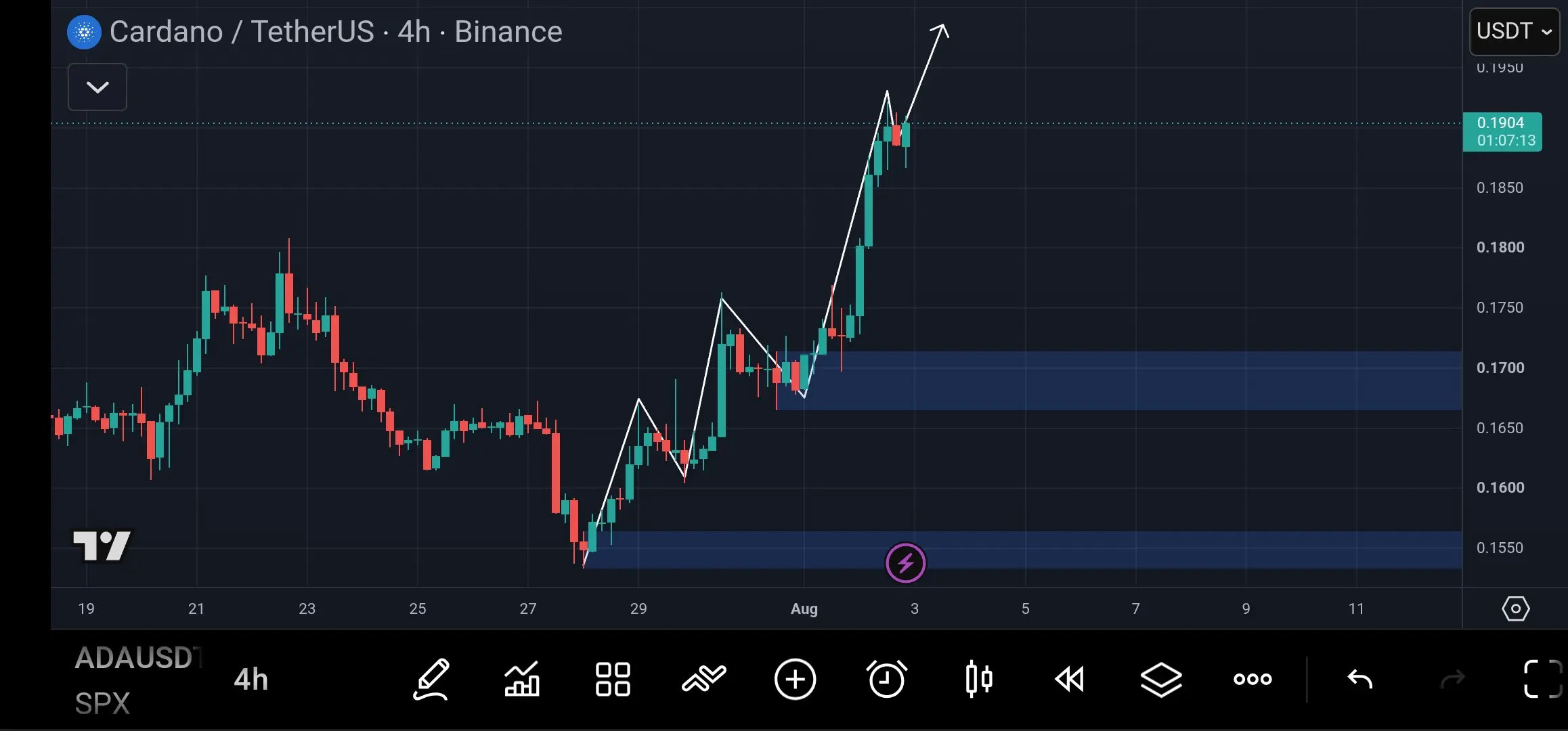Tap the 27 date label on time axis
Image resolution: width=1568 pixels, height=731 pixels.
tap(528, 608)
